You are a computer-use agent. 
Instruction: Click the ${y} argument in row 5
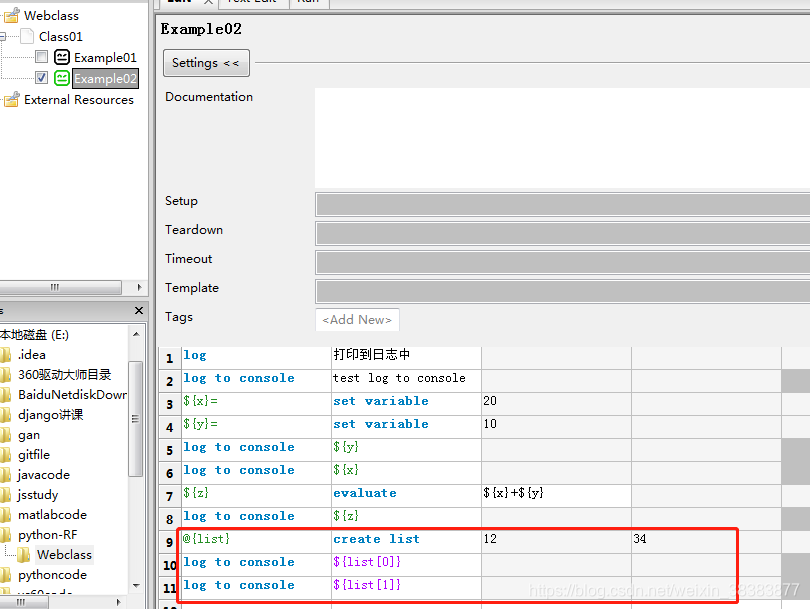click(406, 449)
